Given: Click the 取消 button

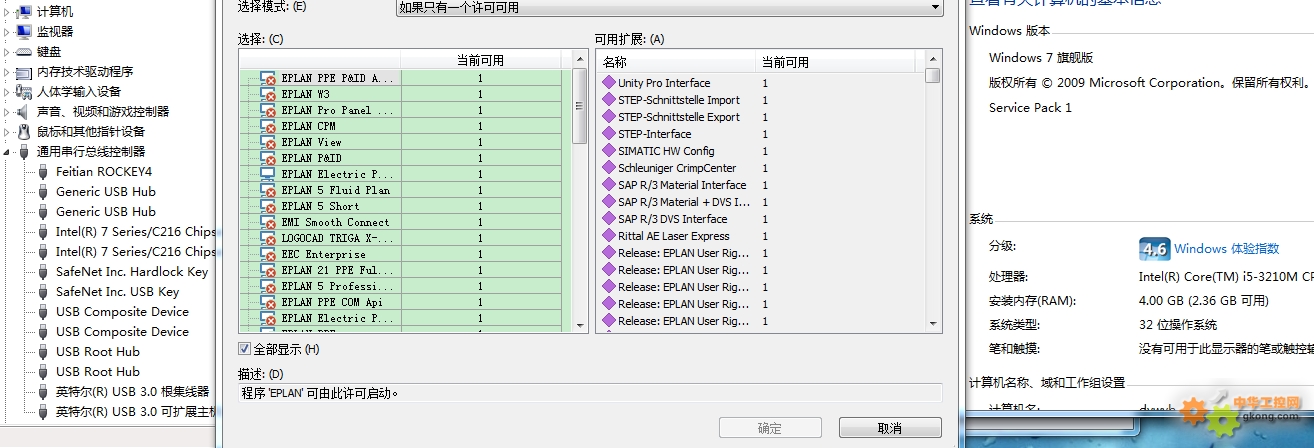Looking at the screenshot, I should (890, 428).
